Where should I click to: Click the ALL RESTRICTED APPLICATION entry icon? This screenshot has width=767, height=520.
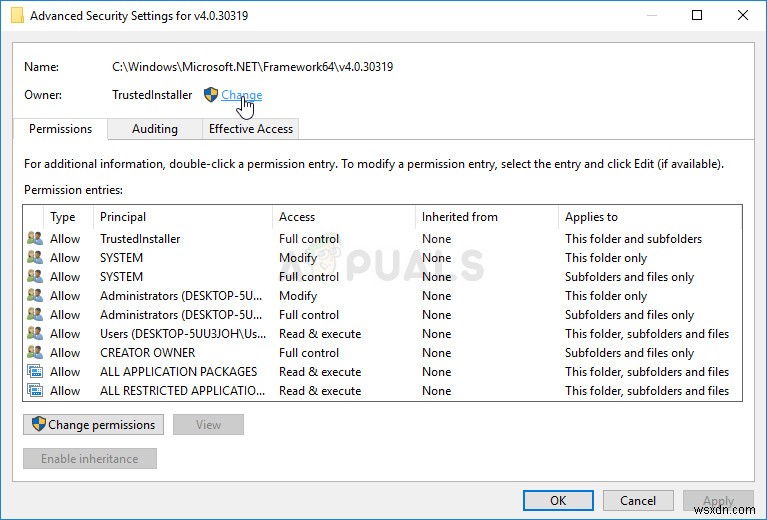pos(35,391)
